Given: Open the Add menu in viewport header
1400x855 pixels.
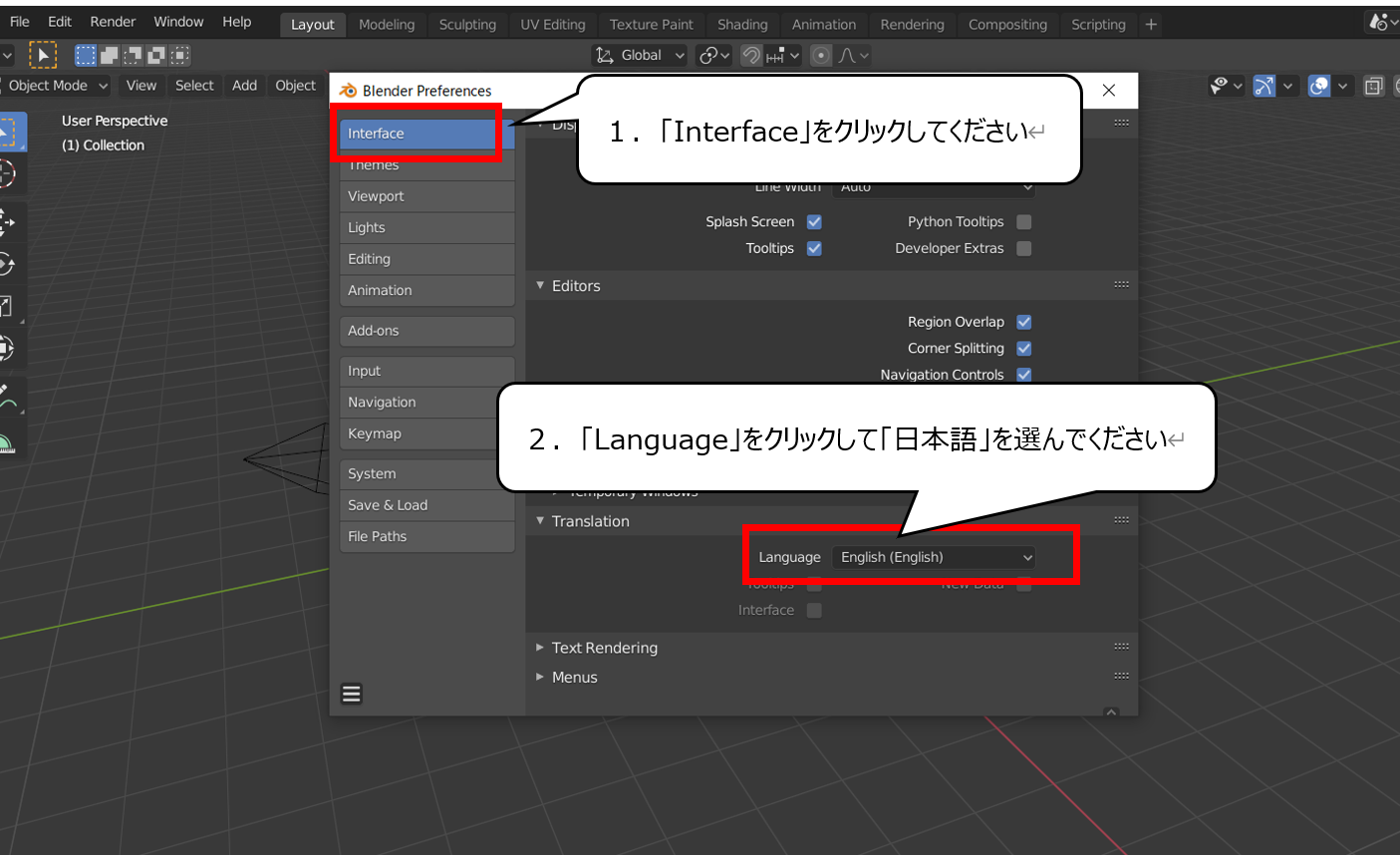Looking at the screenshot, I should point(244,86).
